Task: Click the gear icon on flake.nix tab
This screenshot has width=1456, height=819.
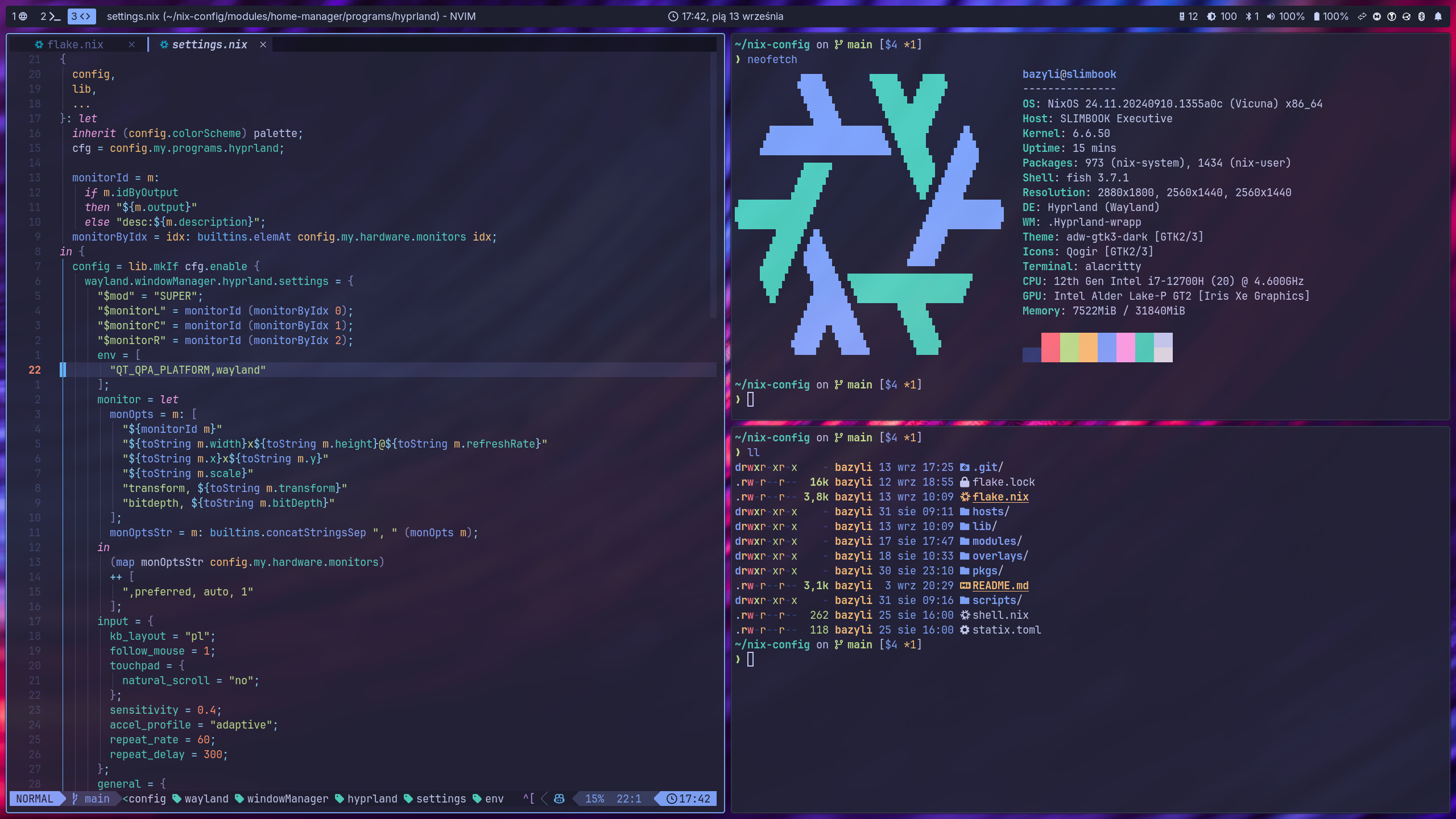Action: coord(39,44)
